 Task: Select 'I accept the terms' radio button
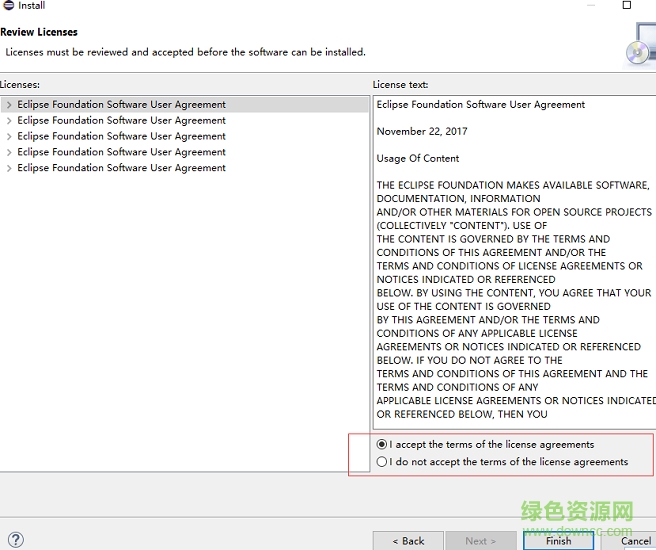coord(382,444)
